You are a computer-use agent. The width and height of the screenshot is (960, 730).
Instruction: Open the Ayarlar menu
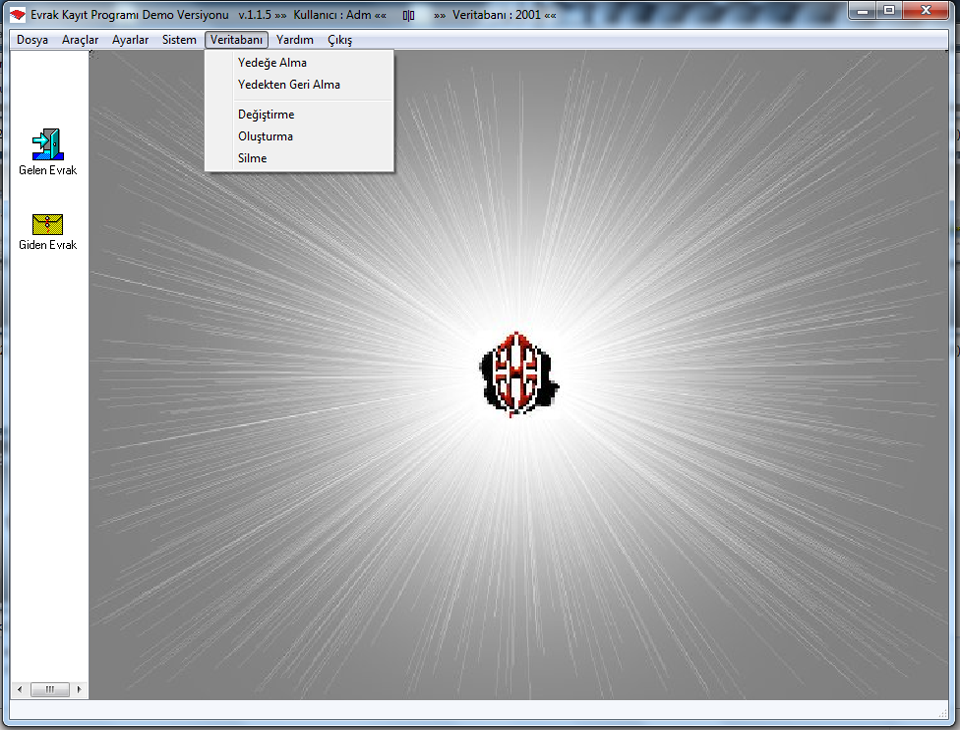click(x=130, y=40)
